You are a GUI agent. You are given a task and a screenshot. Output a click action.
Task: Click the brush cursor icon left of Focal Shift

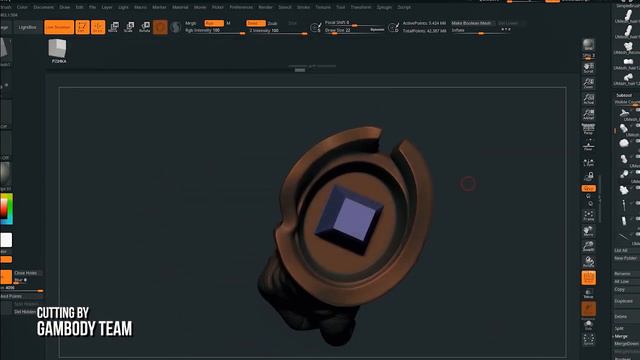click(x=315, y=27)
